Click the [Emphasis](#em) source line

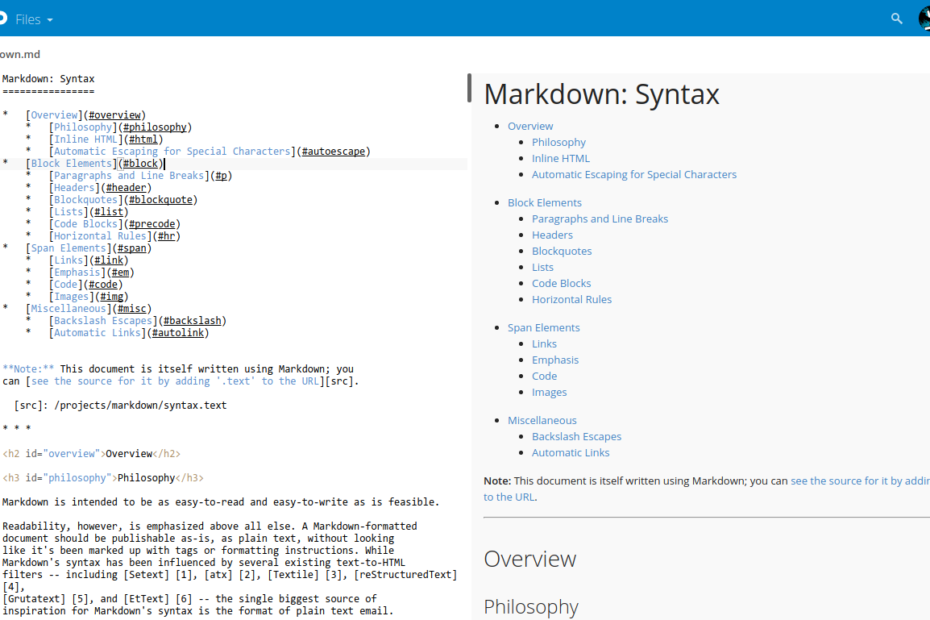91,272
